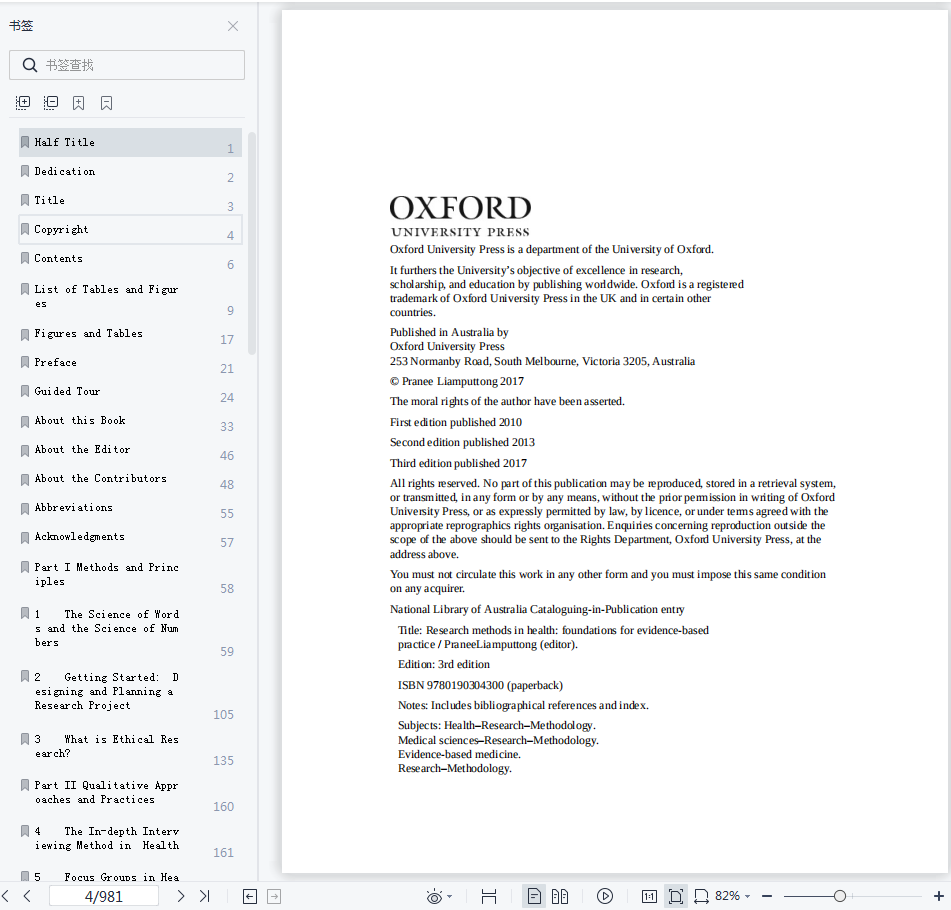Image resolution: width=951 pixels, height=910 pixels.
Task: Open chapter 1 Science of Words bookmark
Action: click(130, 630)
